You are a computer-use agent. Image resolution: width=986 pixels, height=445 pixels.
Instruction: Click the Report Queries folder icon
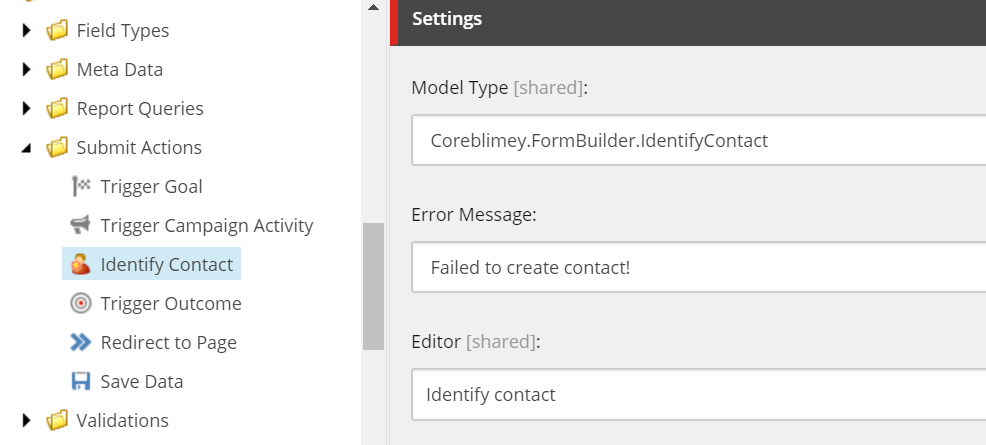point(57,108)
